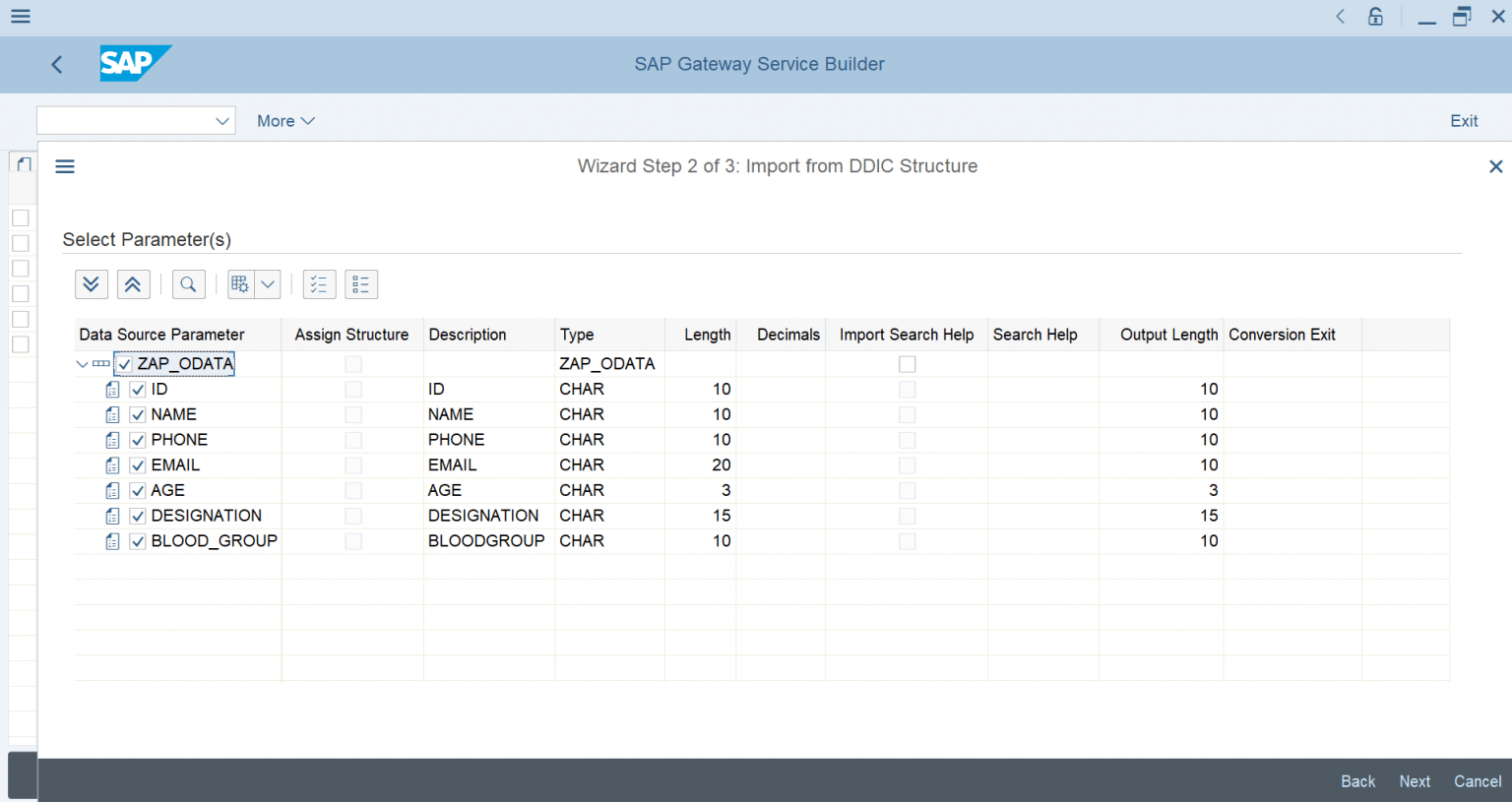Open the SAP logo in the header
This screenshot has height=802, width=1512.
click(135, 63)
